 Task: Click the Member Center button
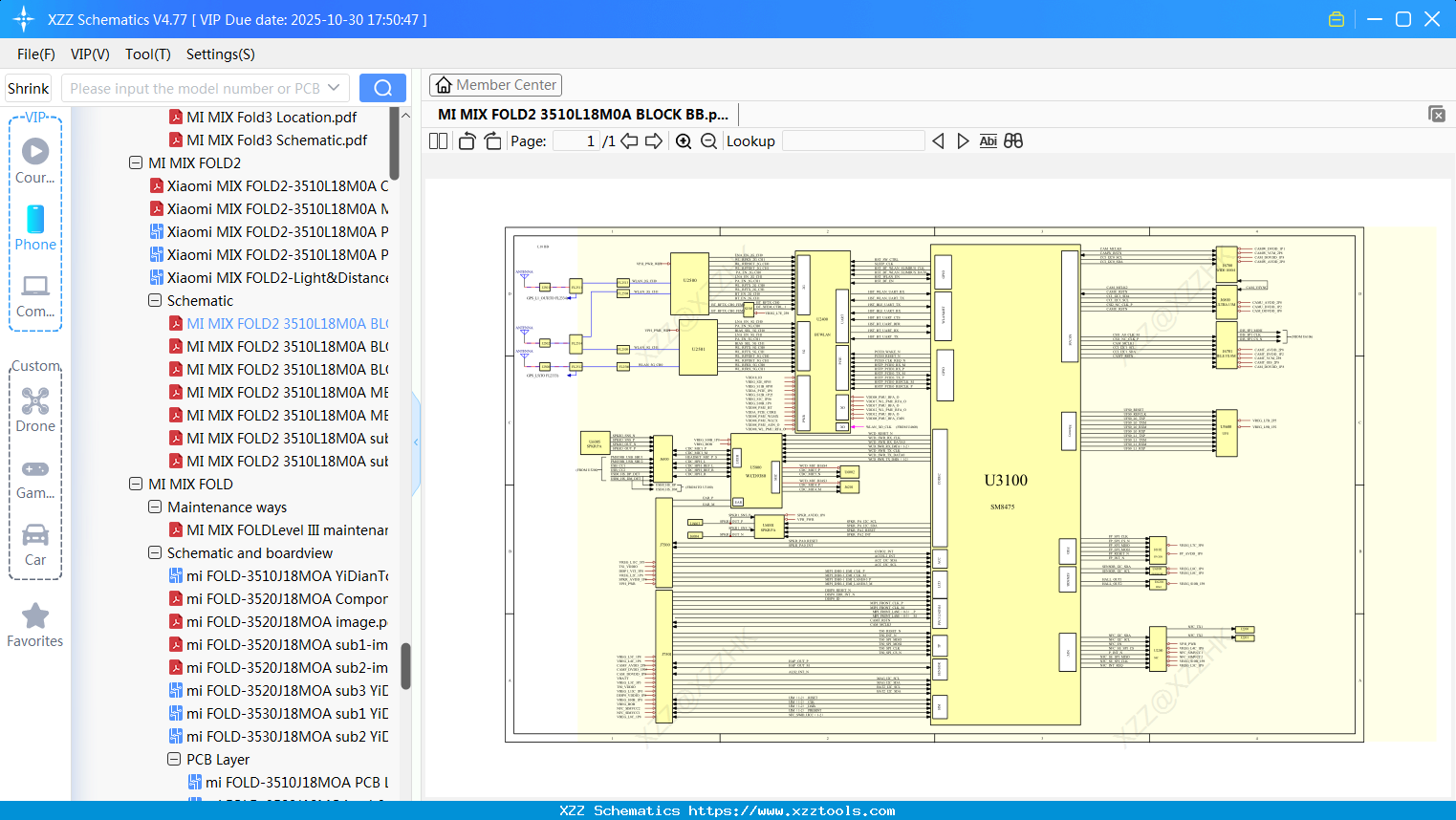pos(495,85)
